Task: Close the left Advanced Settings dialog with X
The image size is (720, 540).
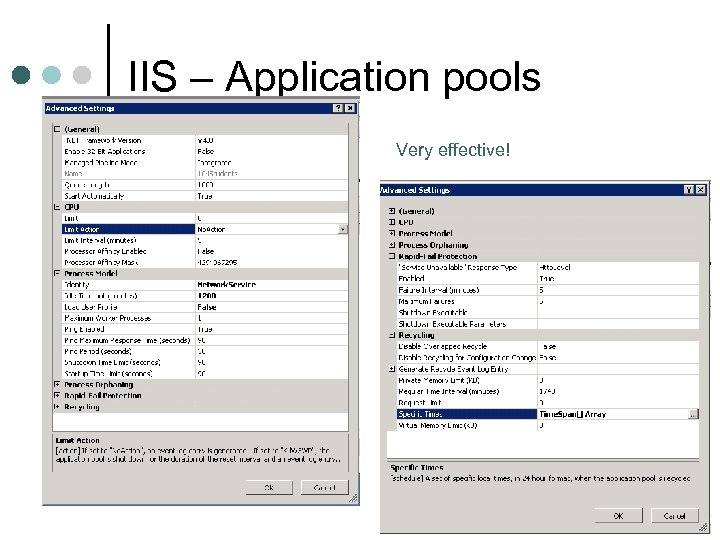Action: [x=350, y=108]
